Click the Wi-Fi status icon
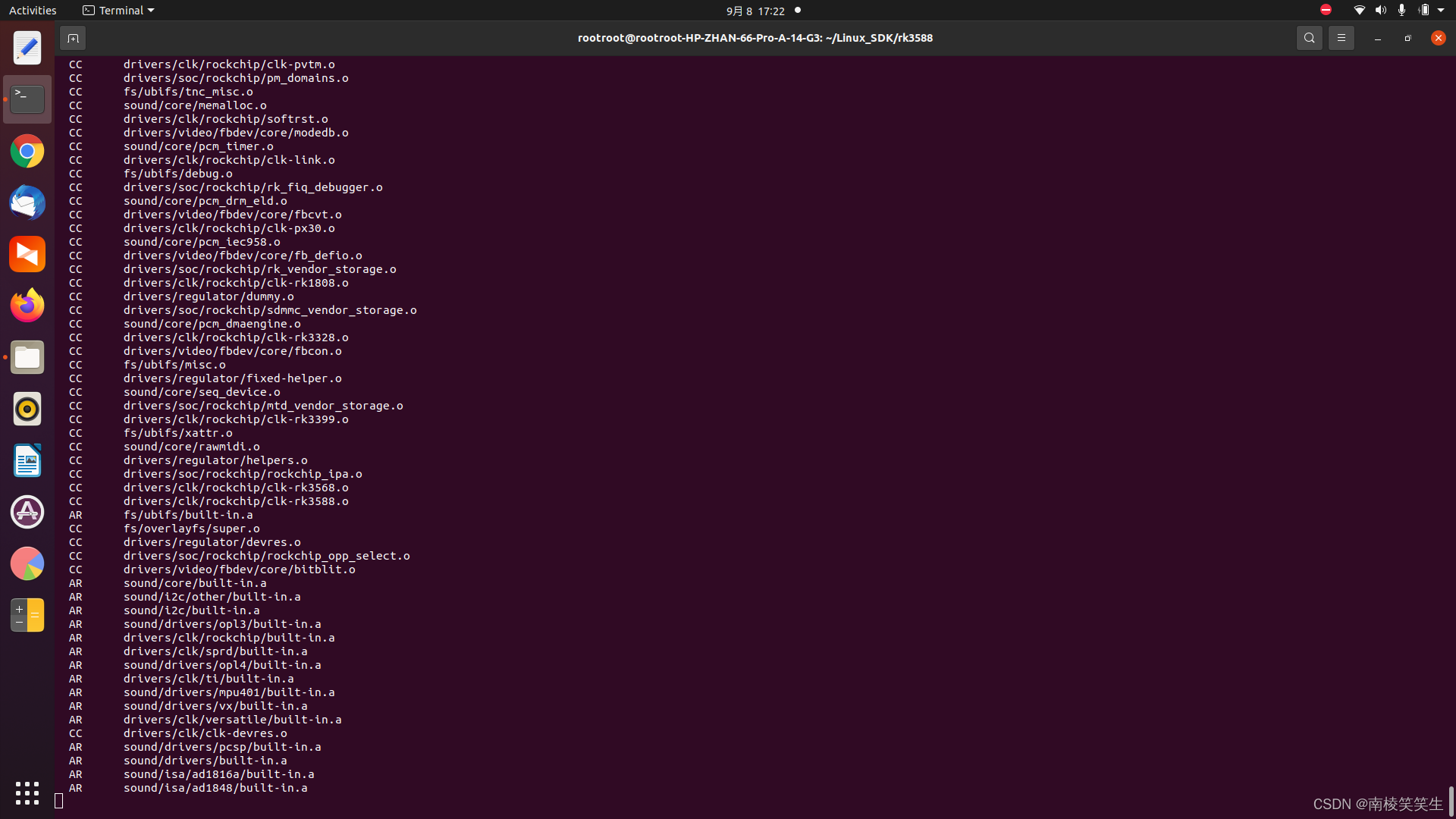 [1359, 11]
